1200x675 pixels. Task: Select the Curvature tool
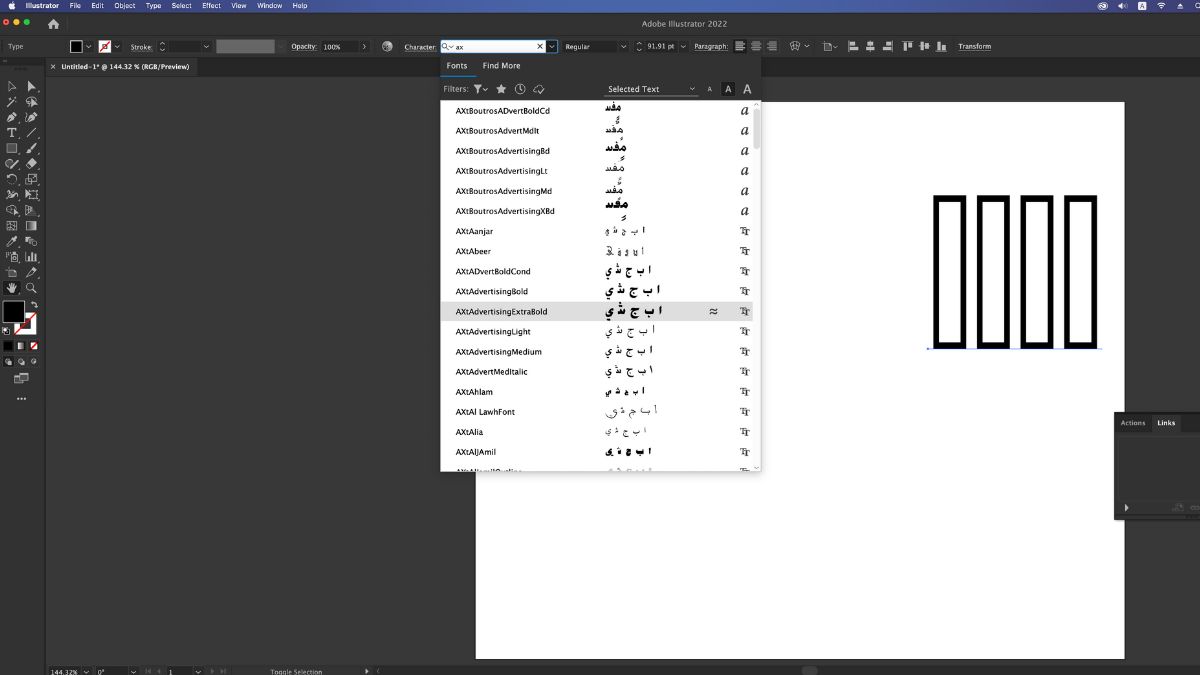pyautogui.click(x=32, y=117)
